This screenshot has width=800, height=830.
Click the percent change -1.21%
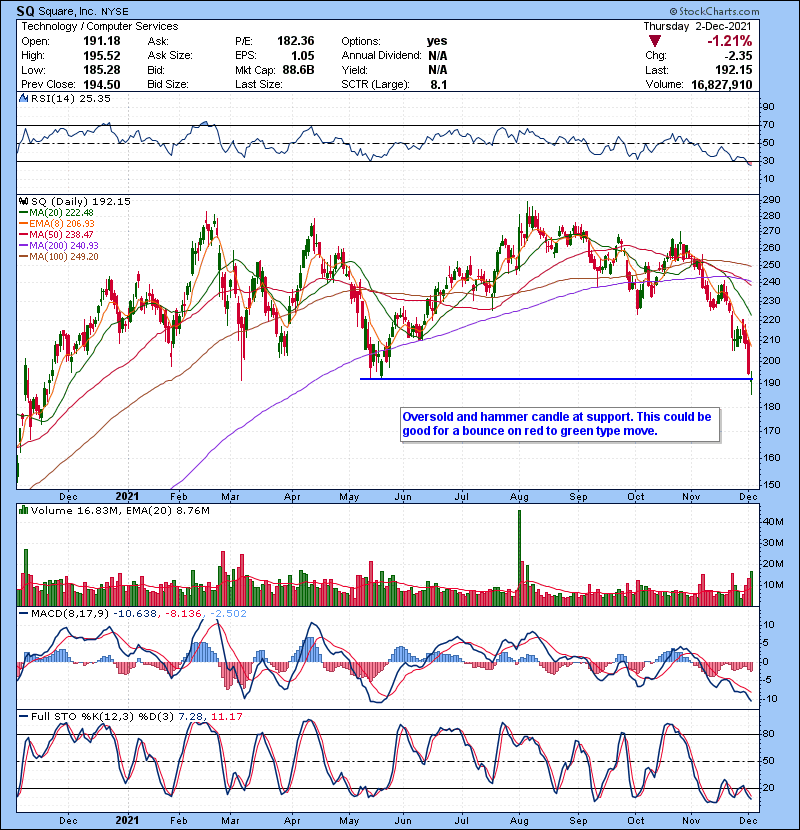(x=730, y=41)
